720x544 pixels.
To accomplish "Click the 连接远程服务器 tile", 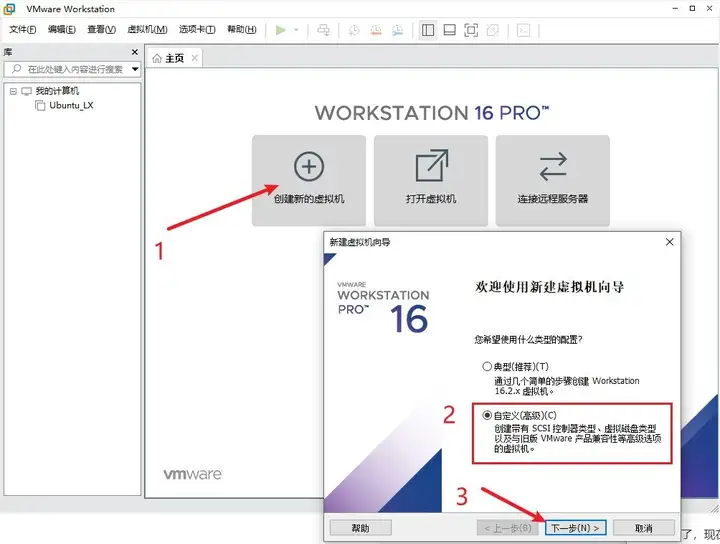I will click(x=552, y=180).
